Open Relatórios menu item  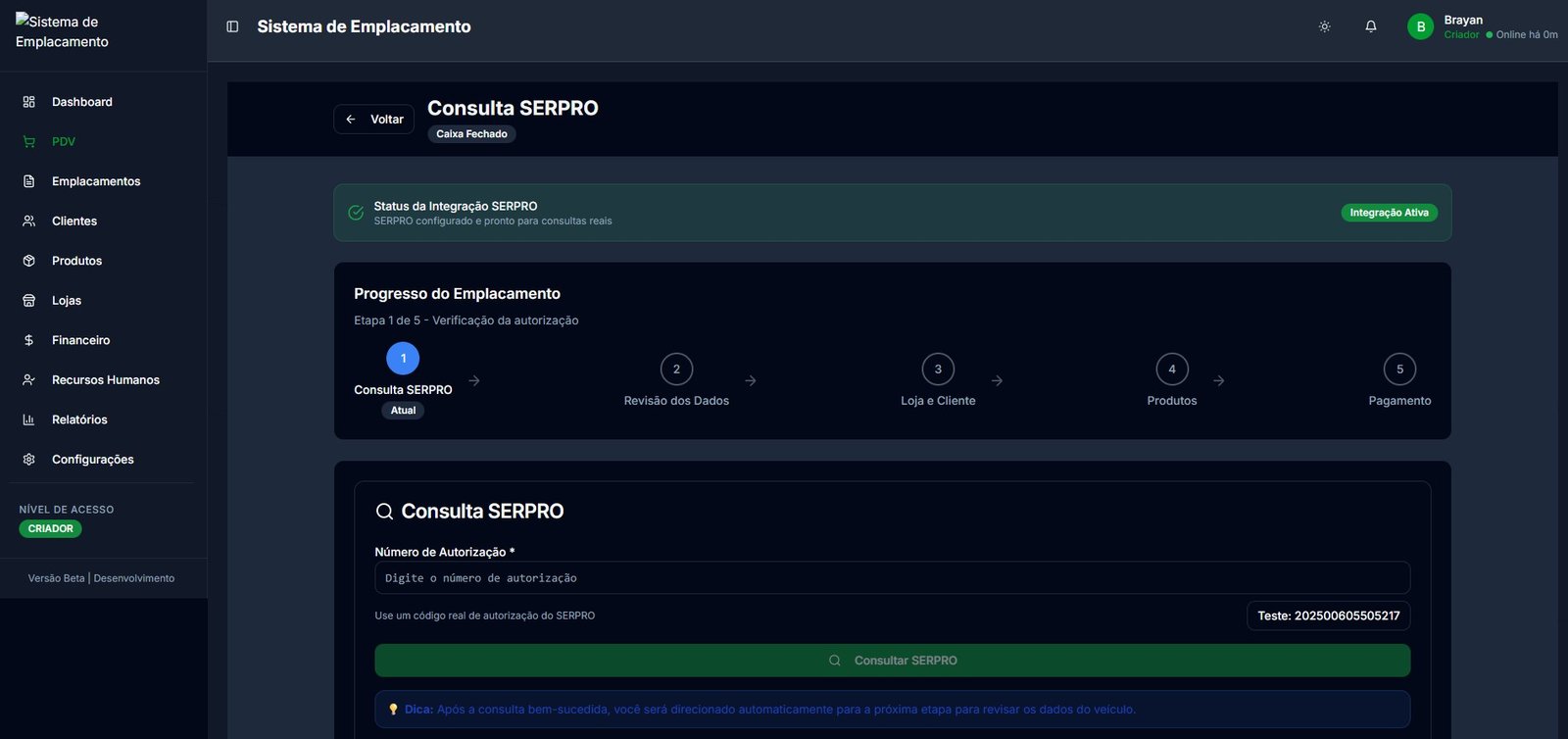click(x=79, y=419)
